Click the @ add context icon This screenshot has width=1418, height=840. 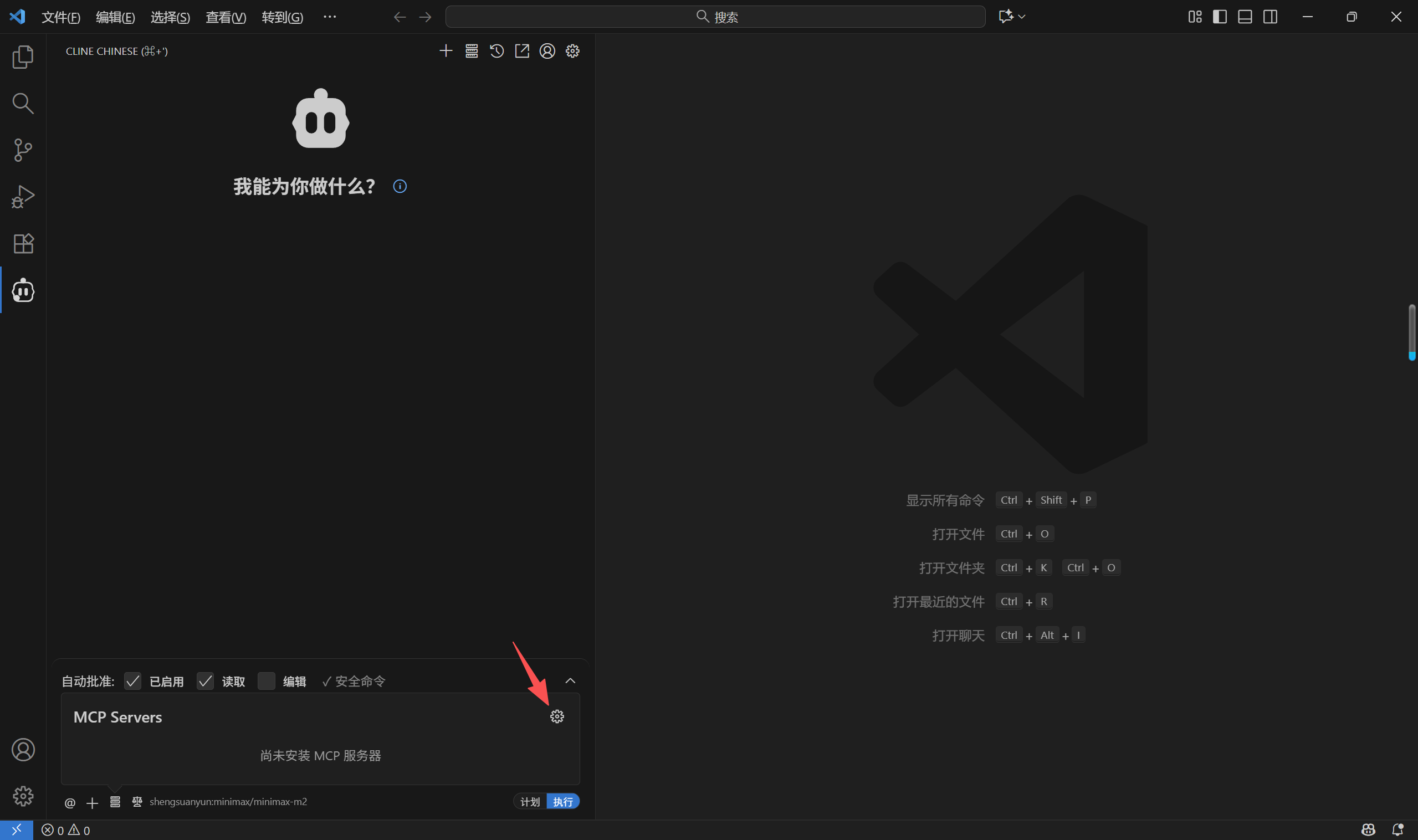point(70,803)
